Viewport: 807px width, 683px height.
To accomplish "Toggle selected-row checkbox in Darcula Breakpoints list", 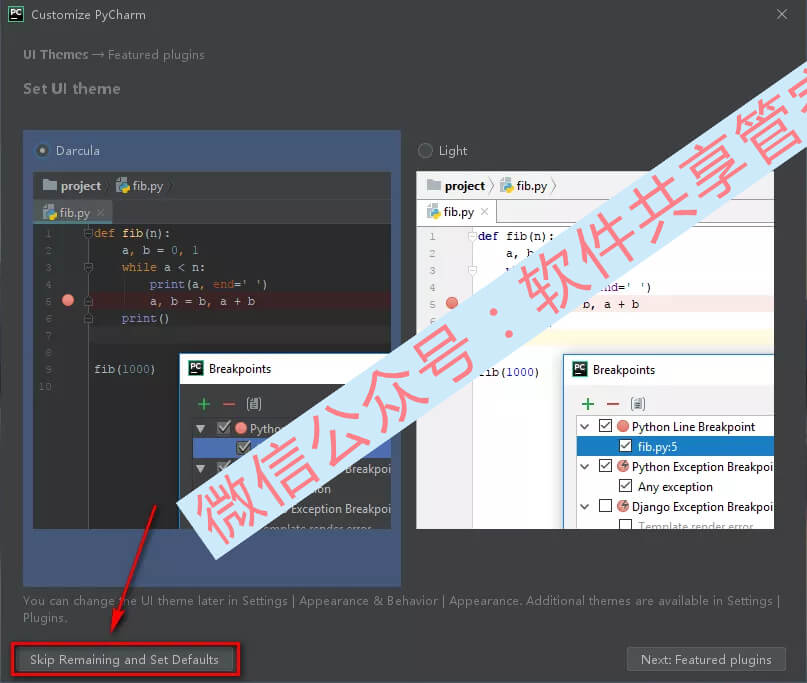I will (x=243, y=447).
